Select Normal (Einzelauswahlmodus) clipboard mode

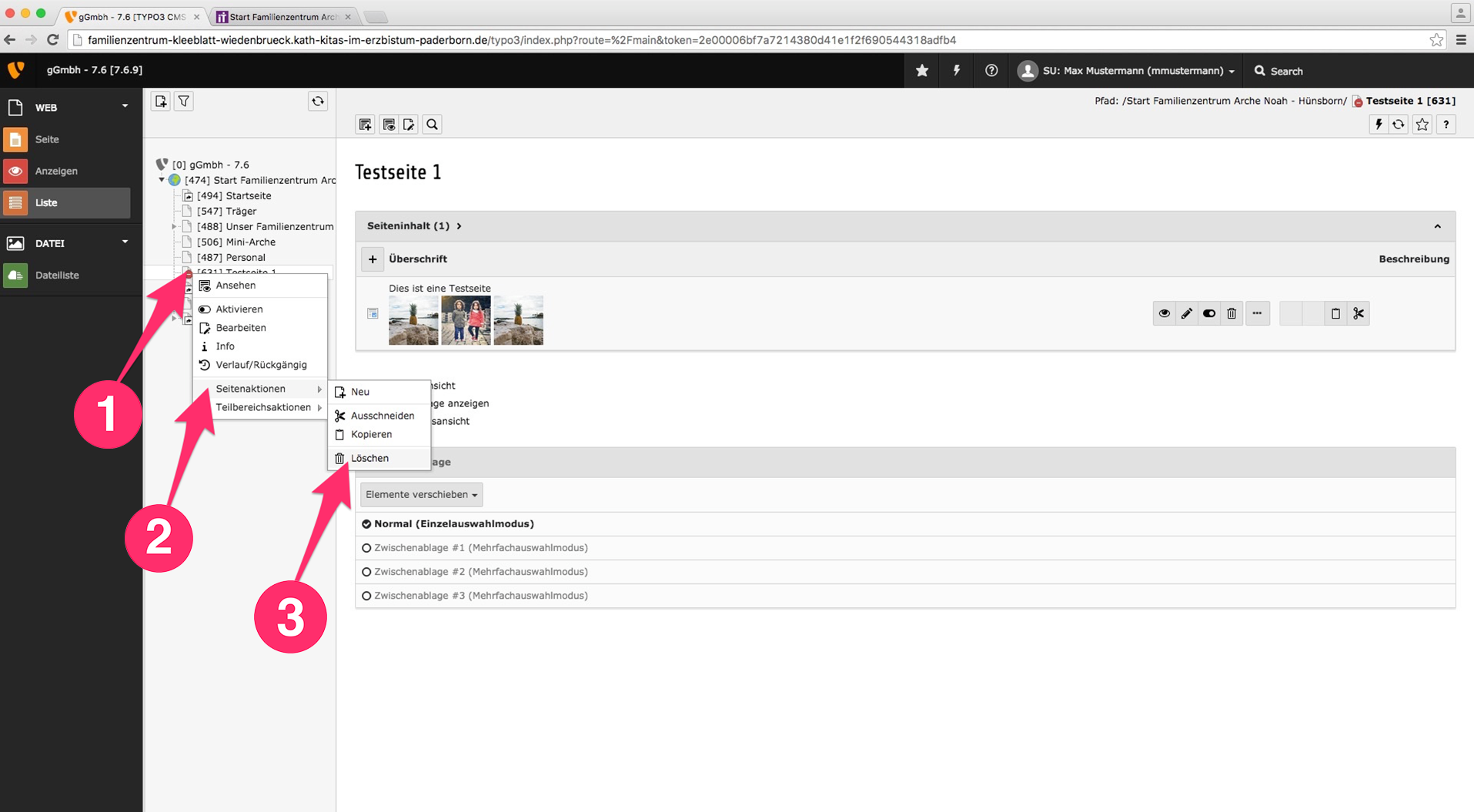(366, 524)
